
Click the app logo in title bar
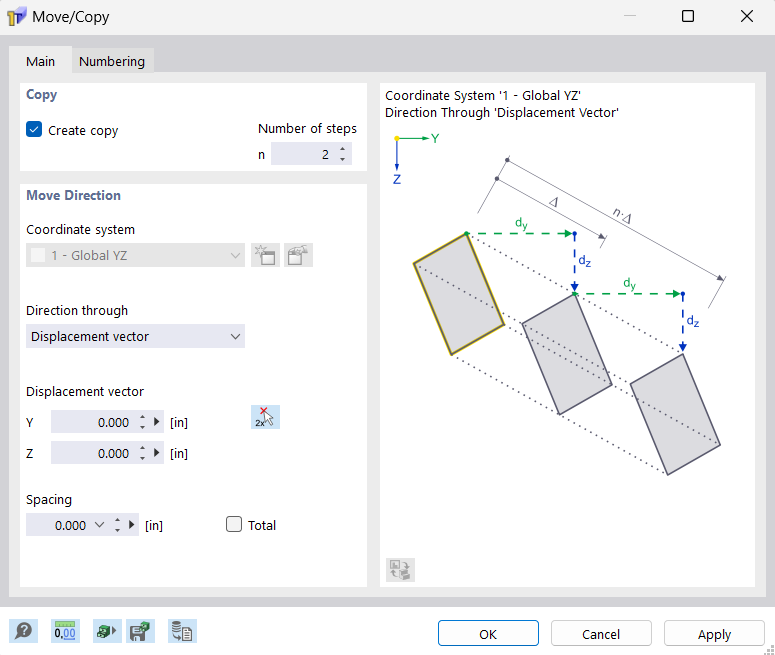pos(16,17)
